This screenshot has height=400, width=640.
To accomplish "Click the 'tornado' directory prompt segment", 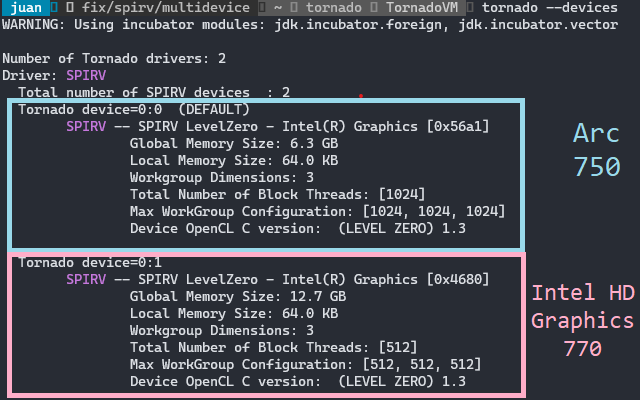I will pos(333,7).
